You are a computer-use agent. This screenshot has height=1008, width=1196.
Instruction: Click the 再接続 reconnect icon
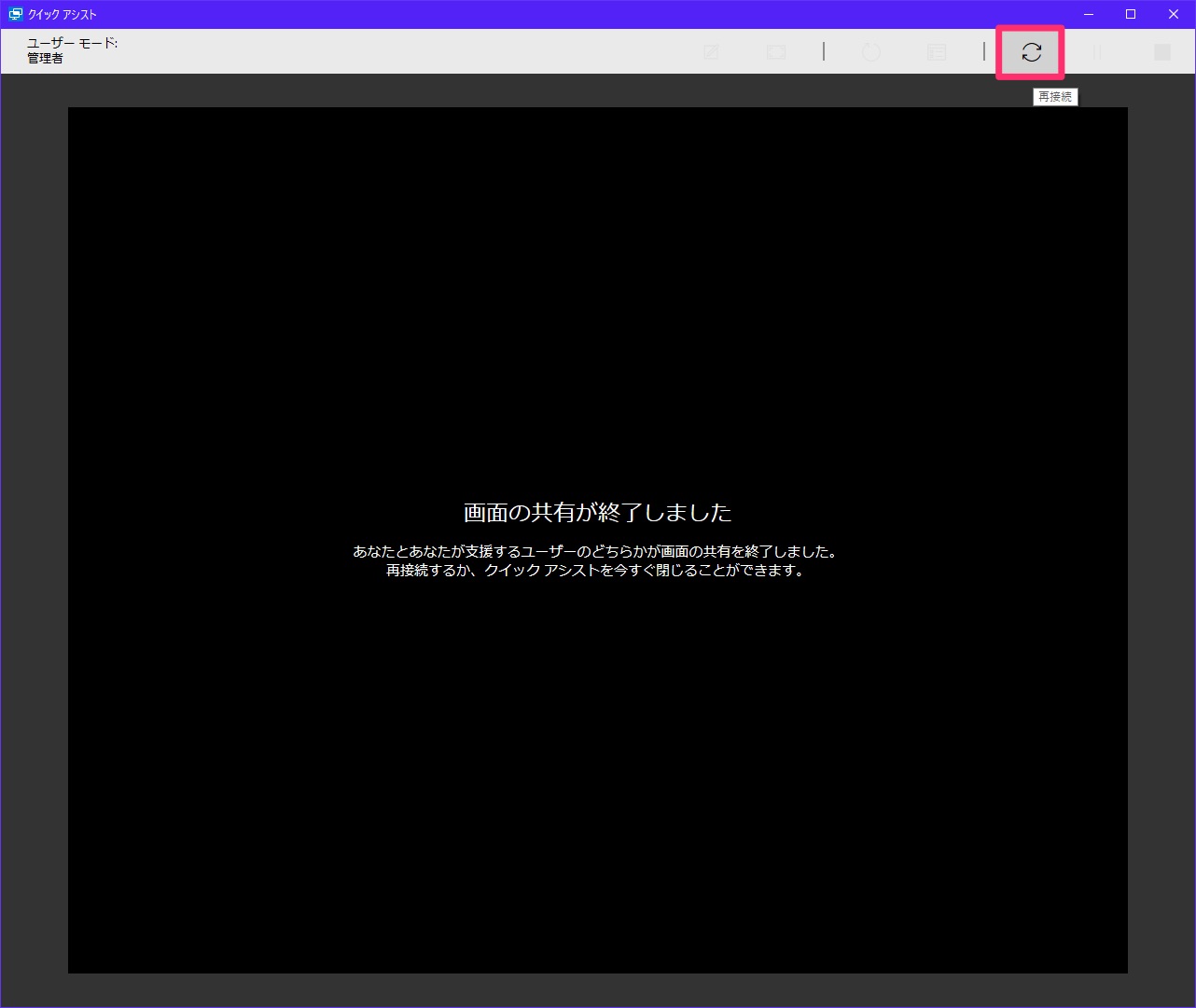click(x=1031, y=52)
